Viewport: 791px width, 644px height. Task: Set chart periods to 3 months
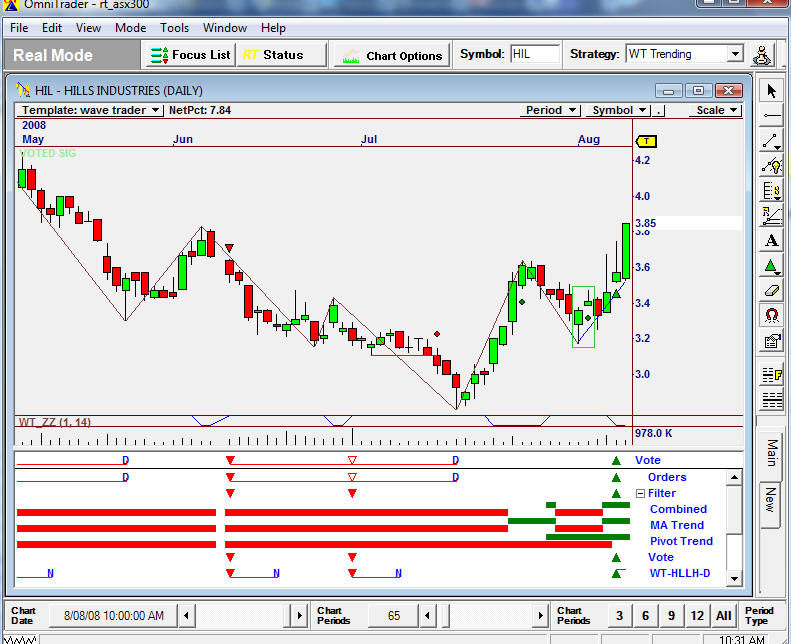(x=619, y=616)
